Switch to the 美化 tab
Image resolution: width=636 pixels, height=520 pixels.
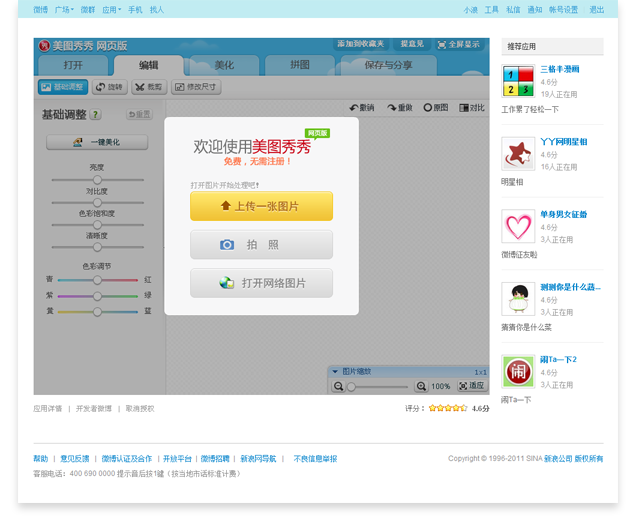pos(224,65)
